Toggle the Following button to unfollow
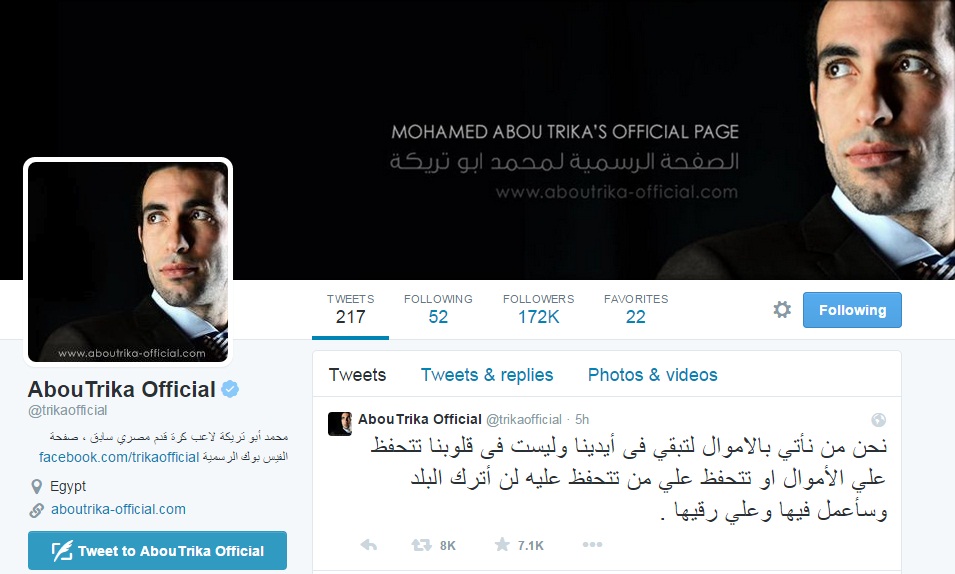The height and width of the screenshot is (574, 955). pos(852,310)
